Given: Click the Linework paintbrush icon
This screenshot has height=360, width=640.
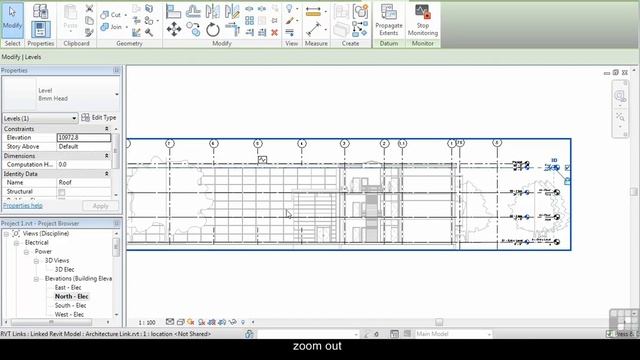Looking at the screenshot, I should tap(289, 20).
